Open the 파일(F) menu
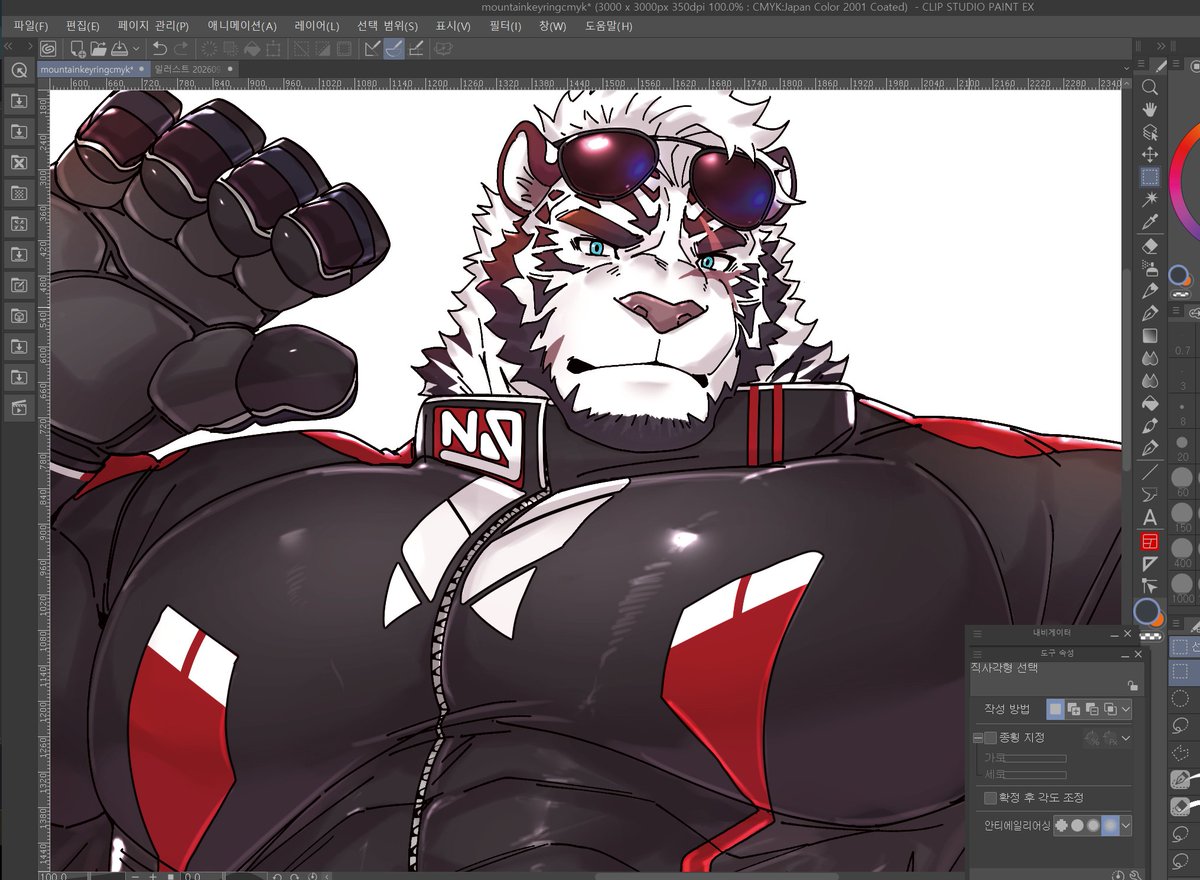This screenshot has height=880, width=1200. tap(31, 25)
